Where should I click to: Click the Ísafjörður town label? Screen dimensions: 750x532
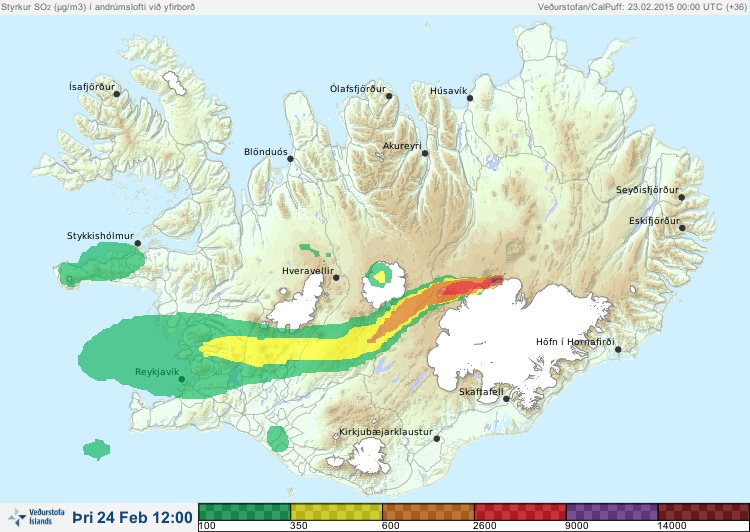92,87
